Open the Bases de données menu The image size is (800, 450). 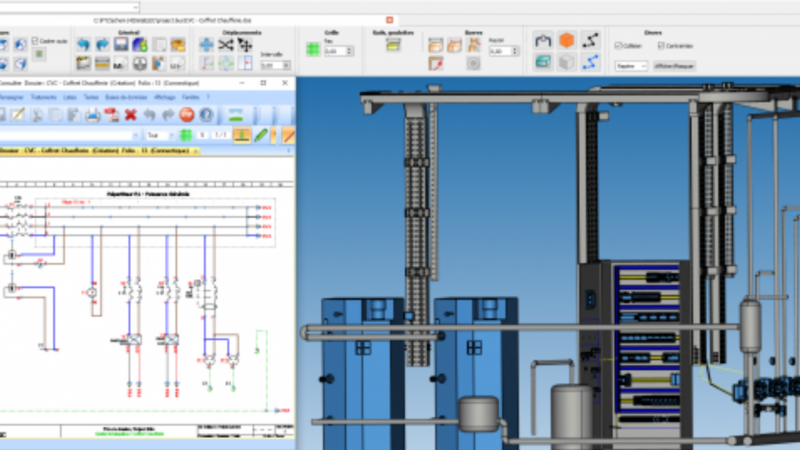(126, 97)
